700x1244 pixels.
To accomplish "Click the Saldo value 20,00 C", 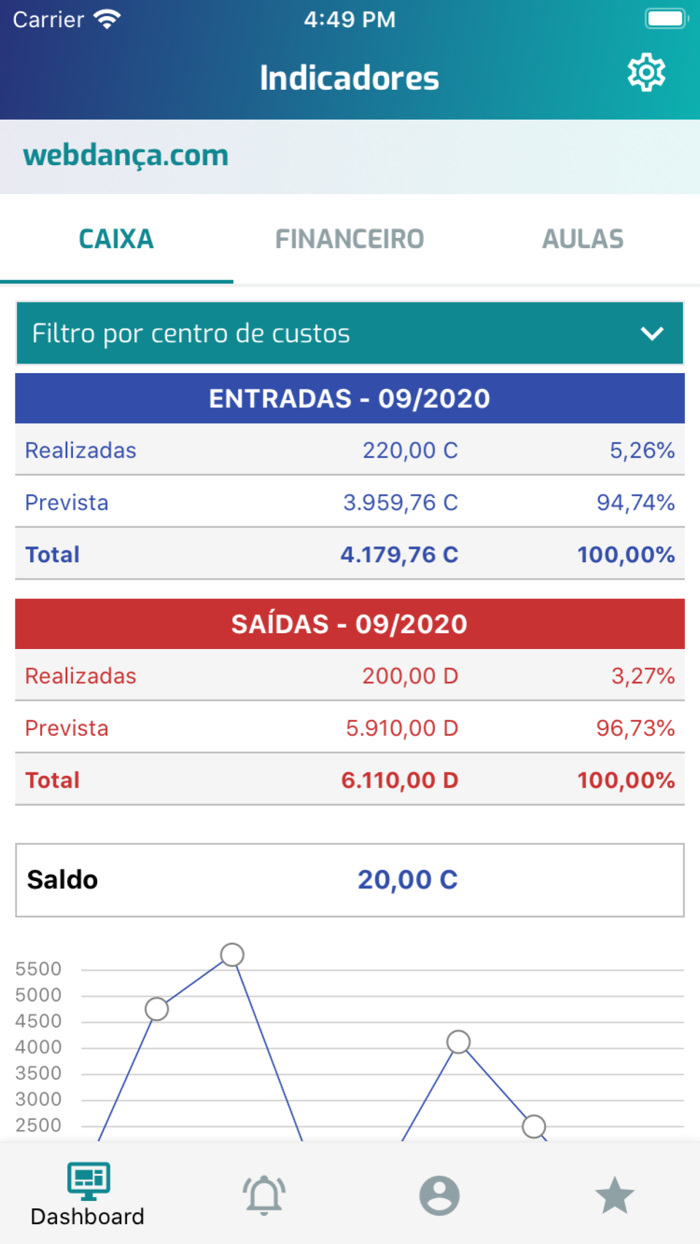I will coord(407,879).
